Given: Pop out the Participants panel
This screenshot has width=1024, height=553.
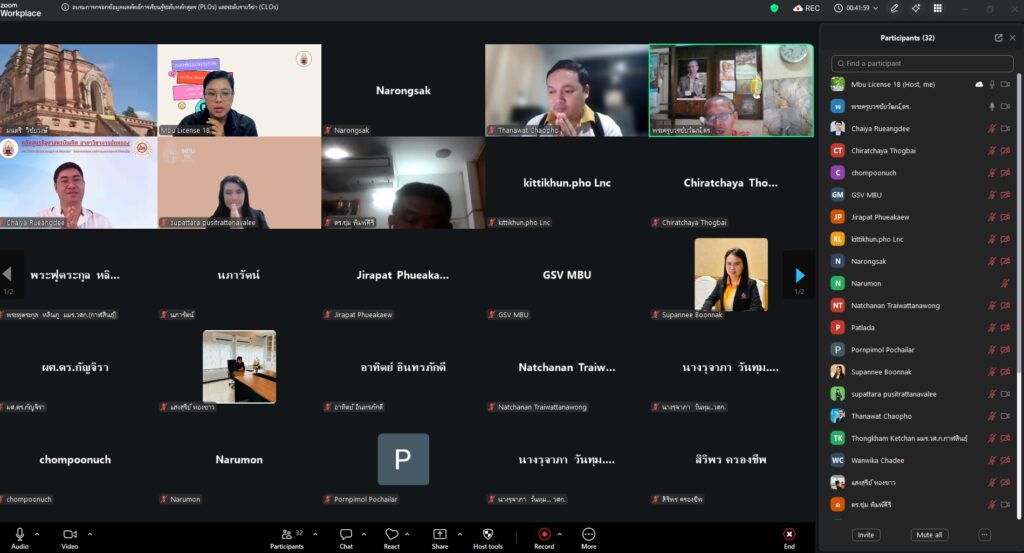Looking at the screenshot, I should tap(998, 38).
